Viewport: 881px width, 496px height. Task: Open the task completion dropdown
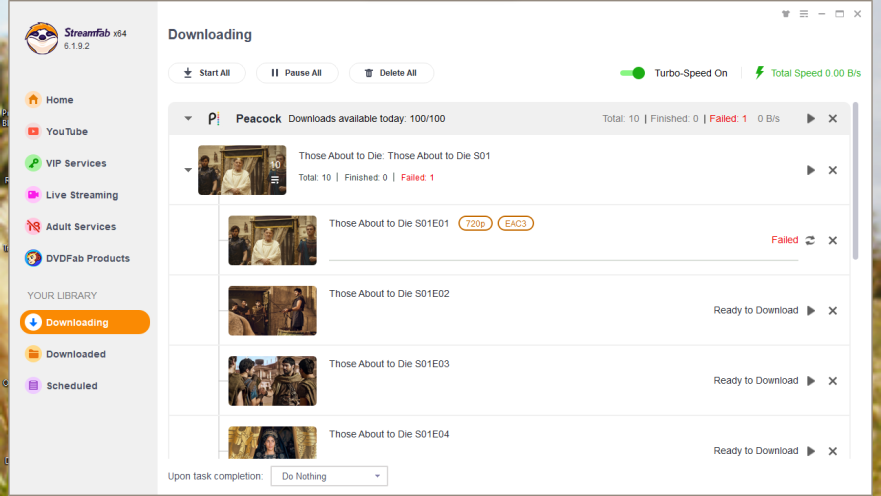329,476
